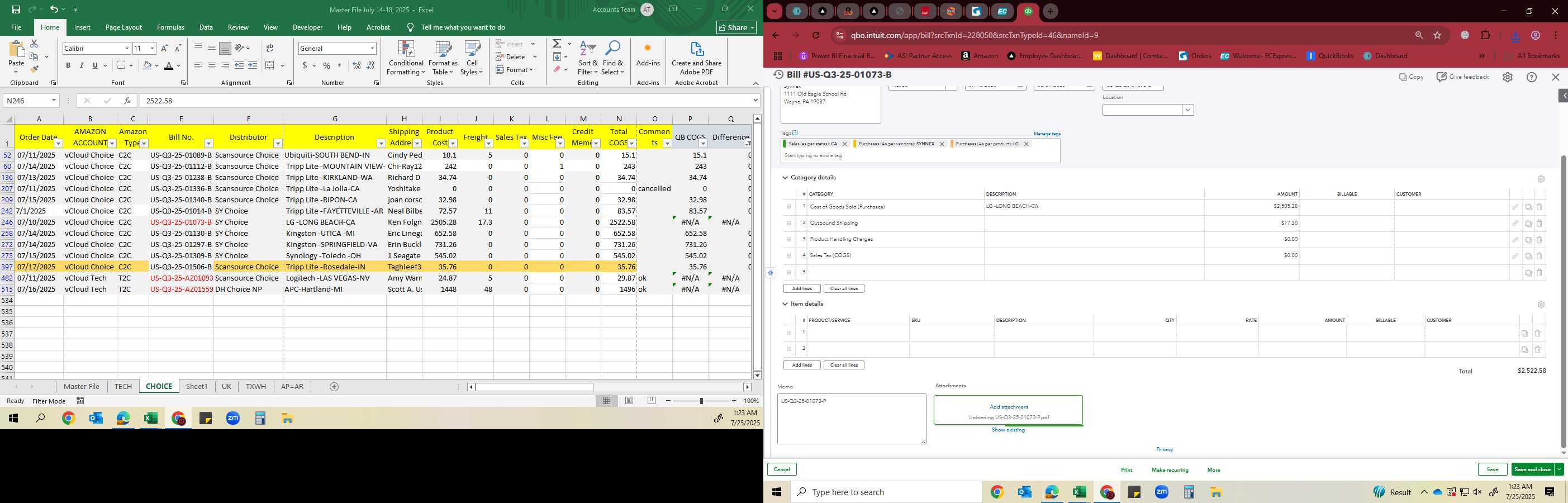Click the new sheet plus button

[334, 387]
